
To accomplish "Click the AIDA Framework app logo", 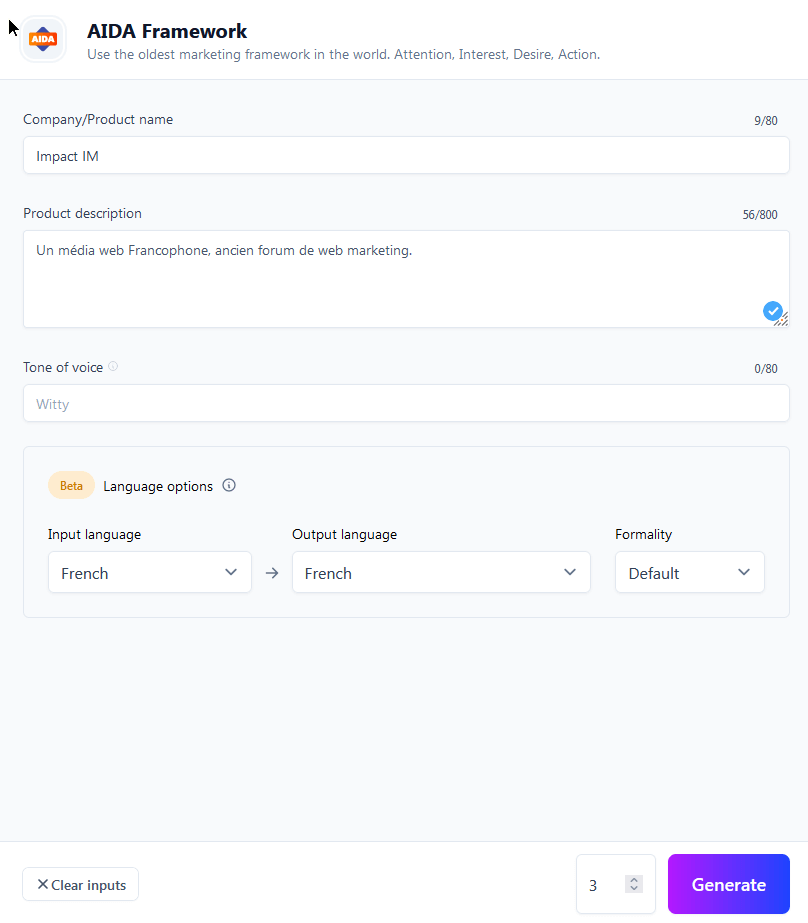I will click(x=42, y=39).
